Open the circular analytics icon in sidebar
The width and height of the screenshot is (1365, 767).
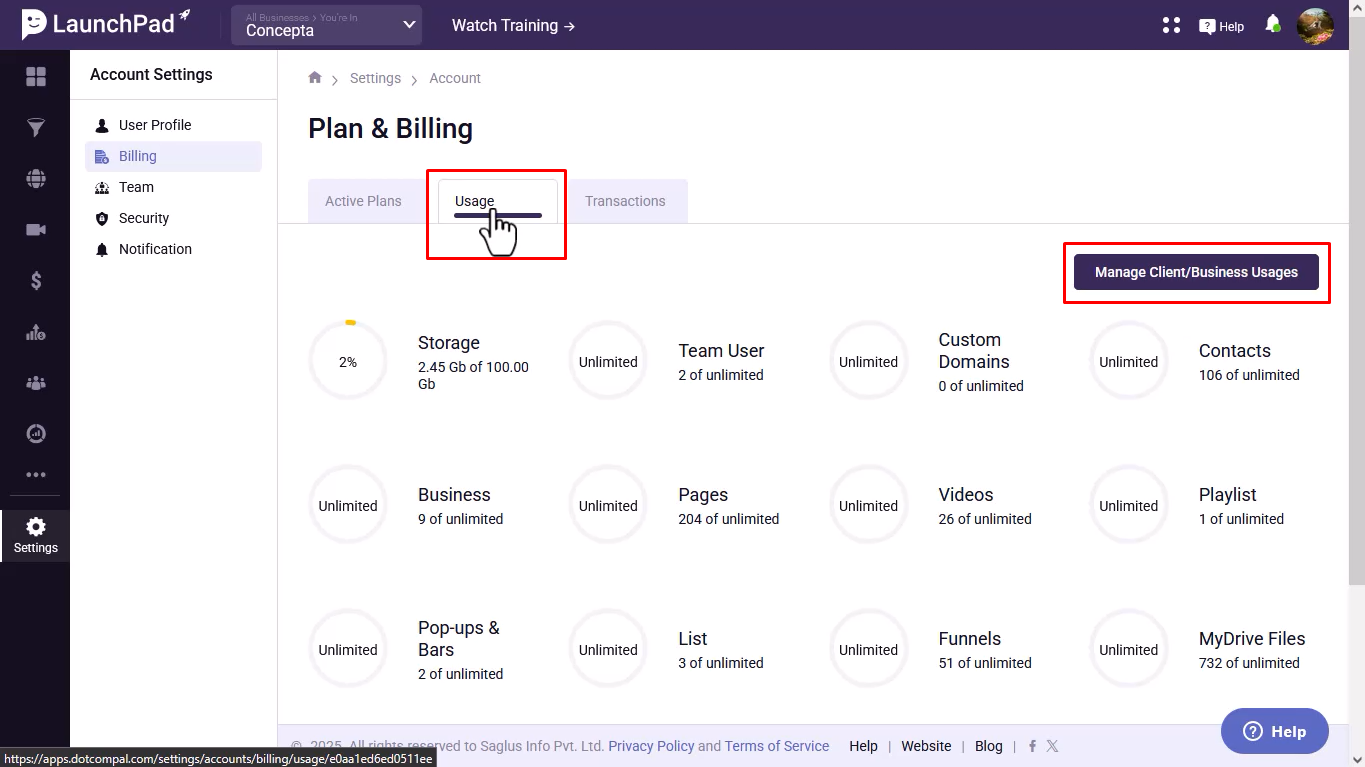[36, 434]
